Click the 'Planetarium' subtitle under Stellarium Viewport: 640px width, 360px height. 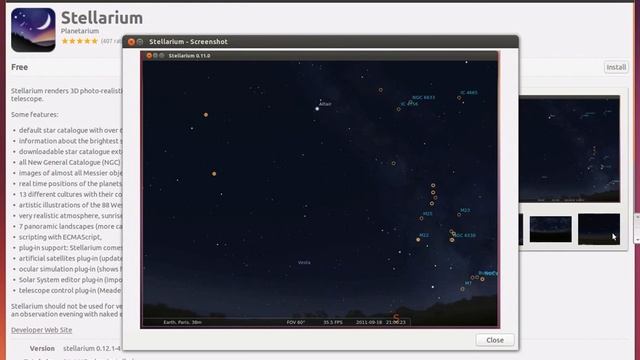pos(80,31)
